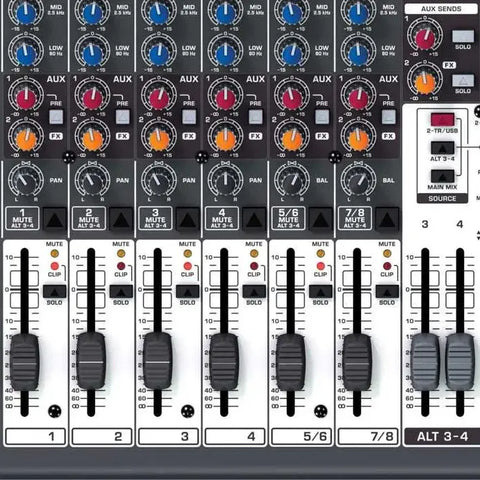
Task: Click channel 7/8 blue LOW EQ knob
Action: 358,54
